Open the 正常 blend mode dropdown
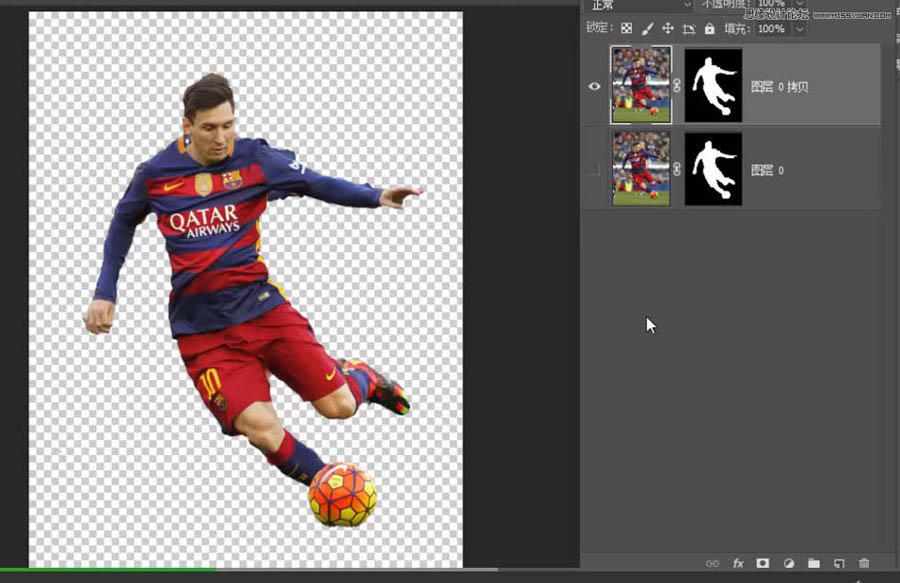The height and width of the screenshot is (583, 900). click(640, 5)
